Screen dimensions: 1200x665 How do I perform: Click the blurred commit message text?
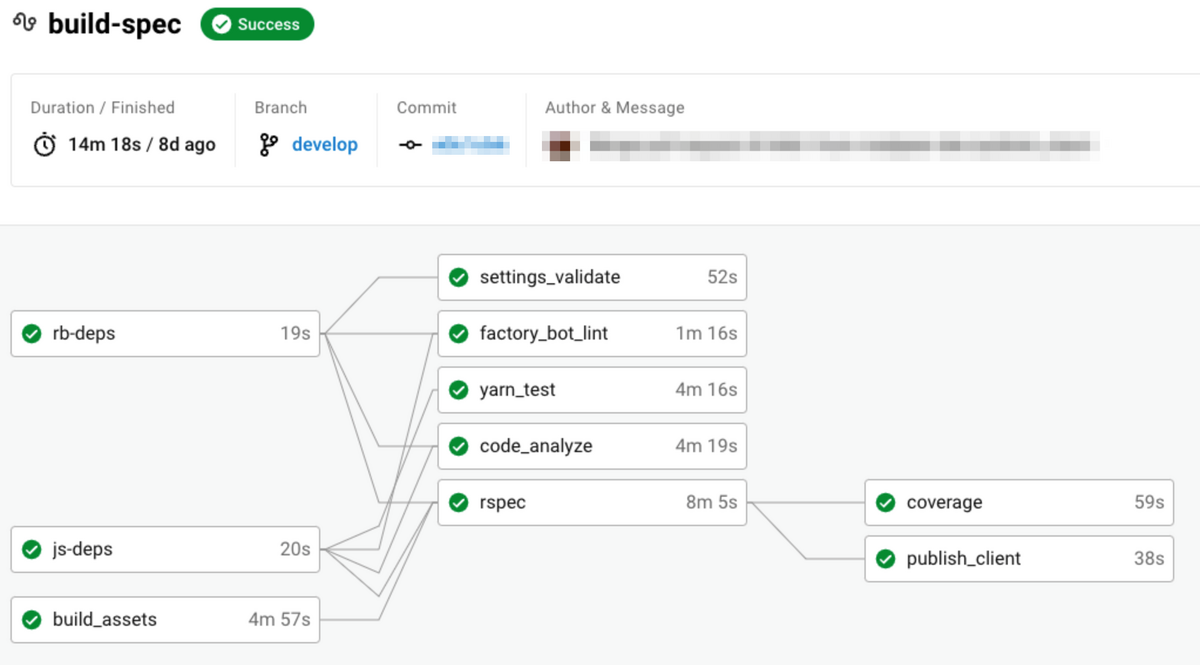tap(840, 145)
